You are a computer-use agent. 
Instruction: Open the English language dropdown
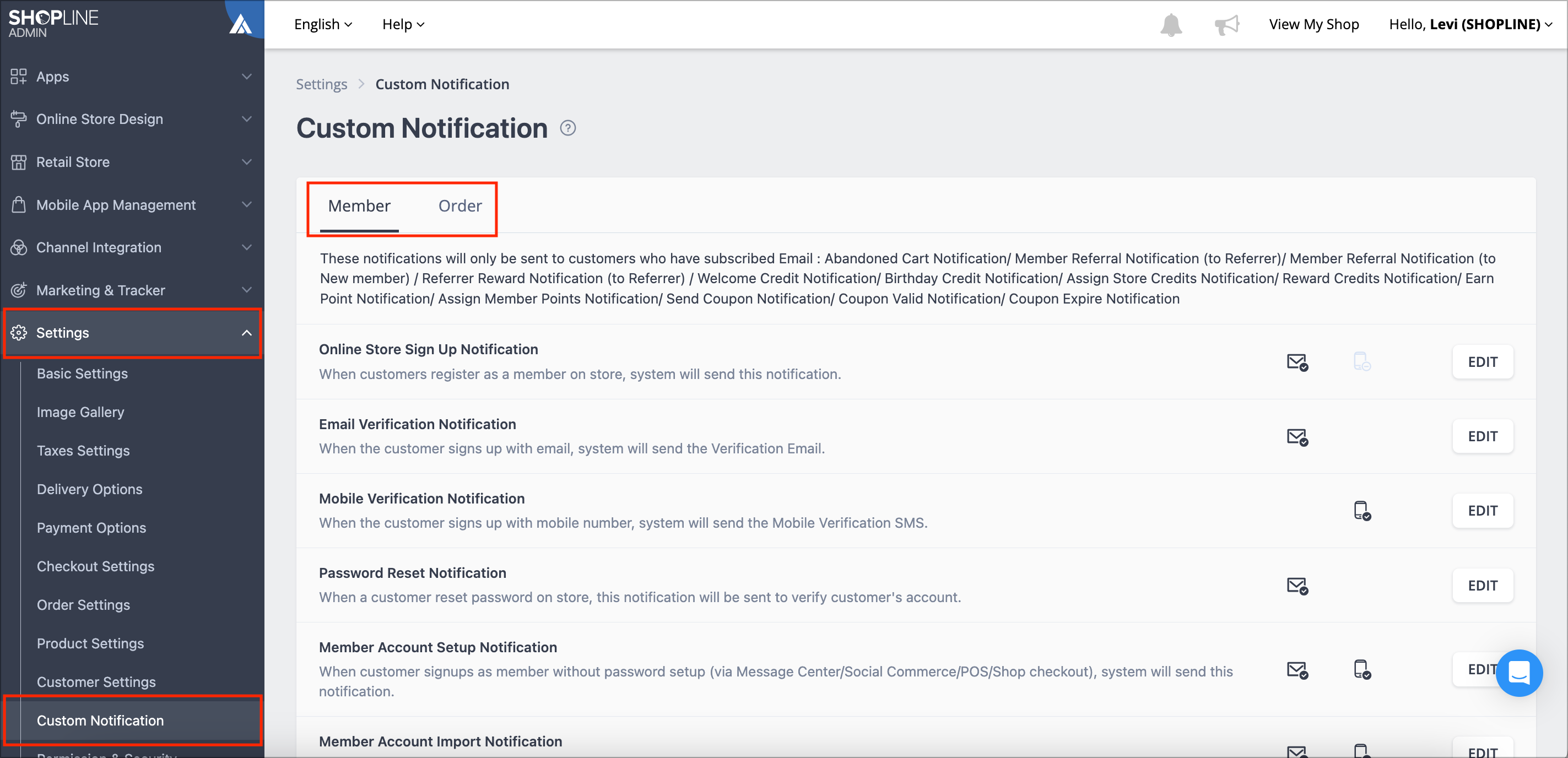323,24
